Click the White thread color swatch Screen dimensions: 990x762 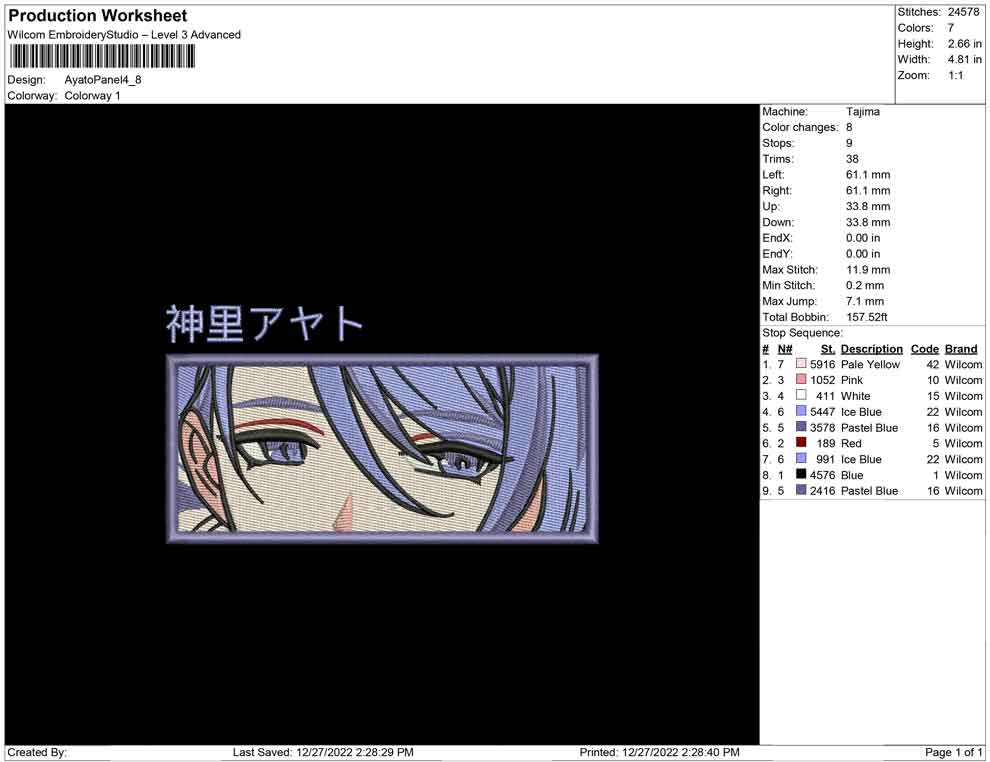click(801, 395)
